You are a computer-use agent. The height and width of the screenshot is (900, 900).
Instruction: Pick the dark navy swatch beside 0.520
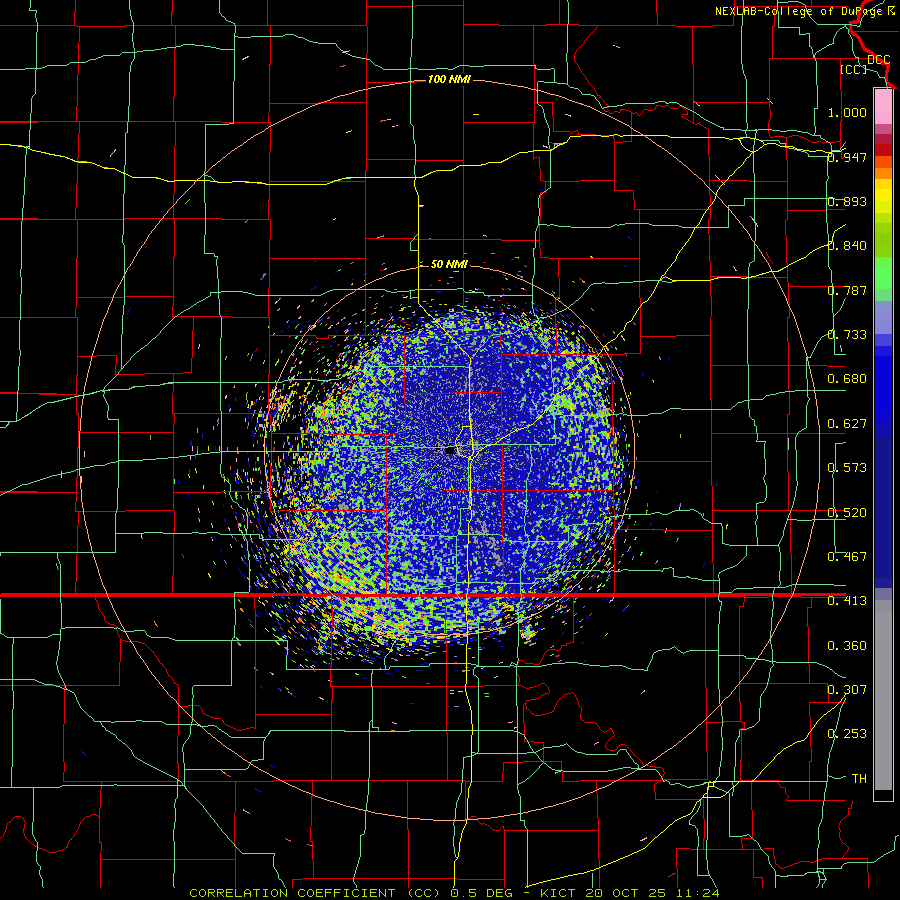883,511
